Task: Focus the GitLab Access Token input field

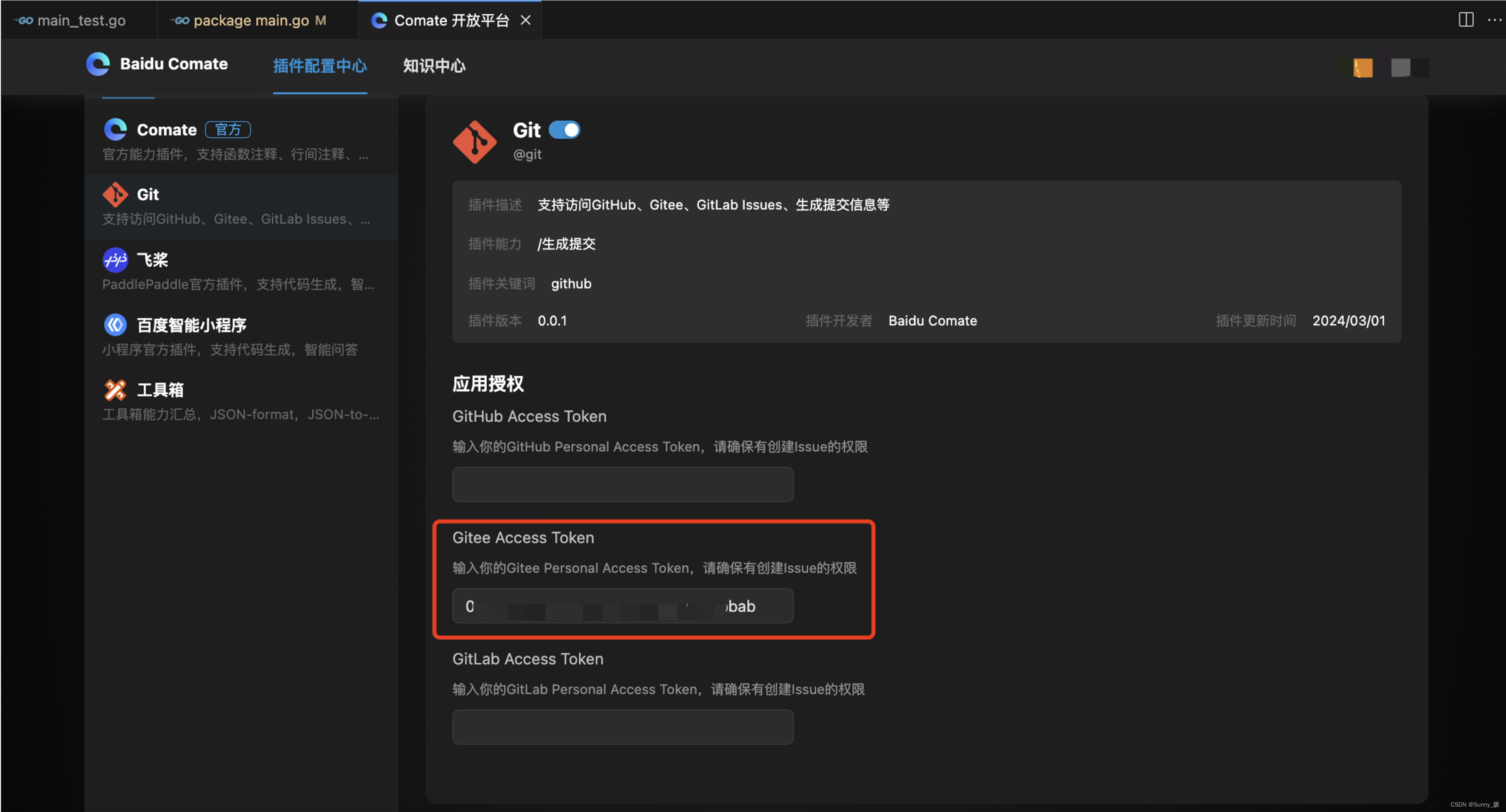Action: 623,727
